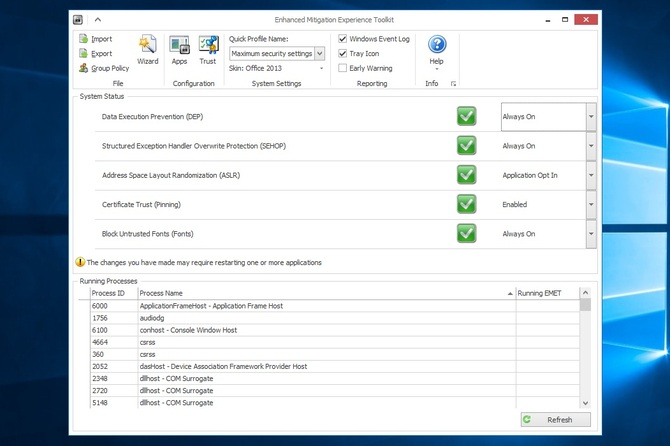Screen dimensions: 670x446
Task: Click Certificate Trust (Pinning) label
Action: (x=141, y=205)
